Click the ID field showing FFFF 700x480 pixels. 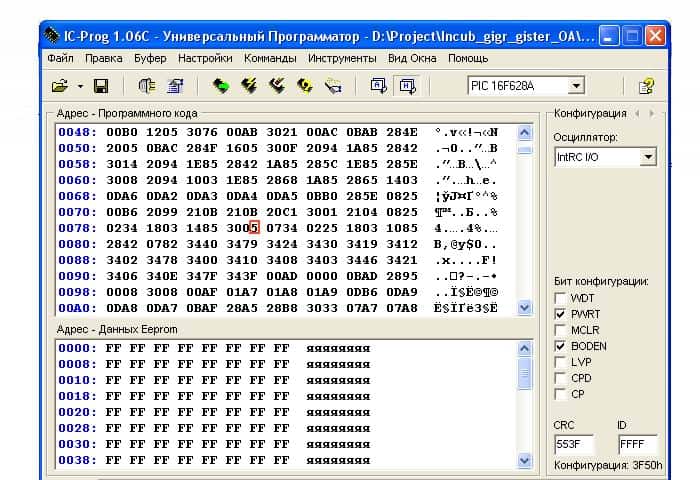pos(638,444)
